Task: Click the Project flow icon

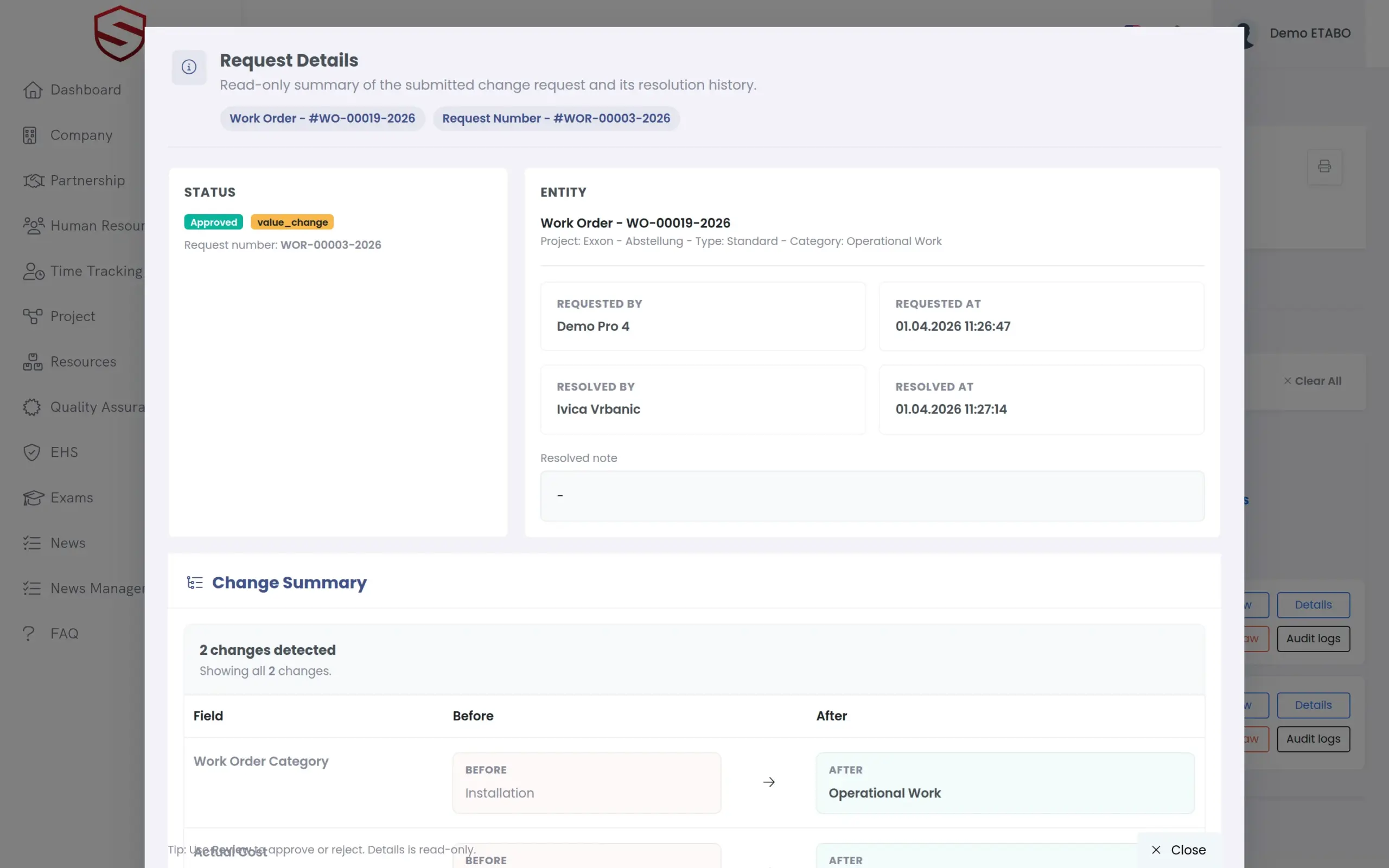Action: tap(33, 317)
